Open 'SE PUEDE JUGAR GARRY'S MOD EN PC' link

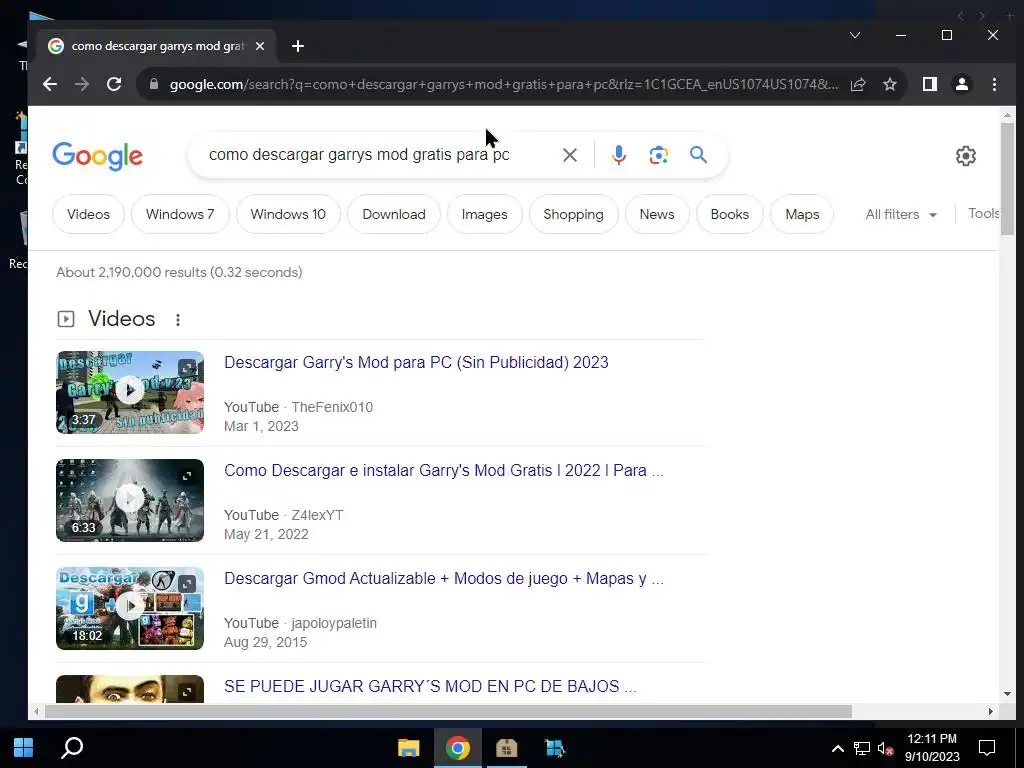pos(430,686)
